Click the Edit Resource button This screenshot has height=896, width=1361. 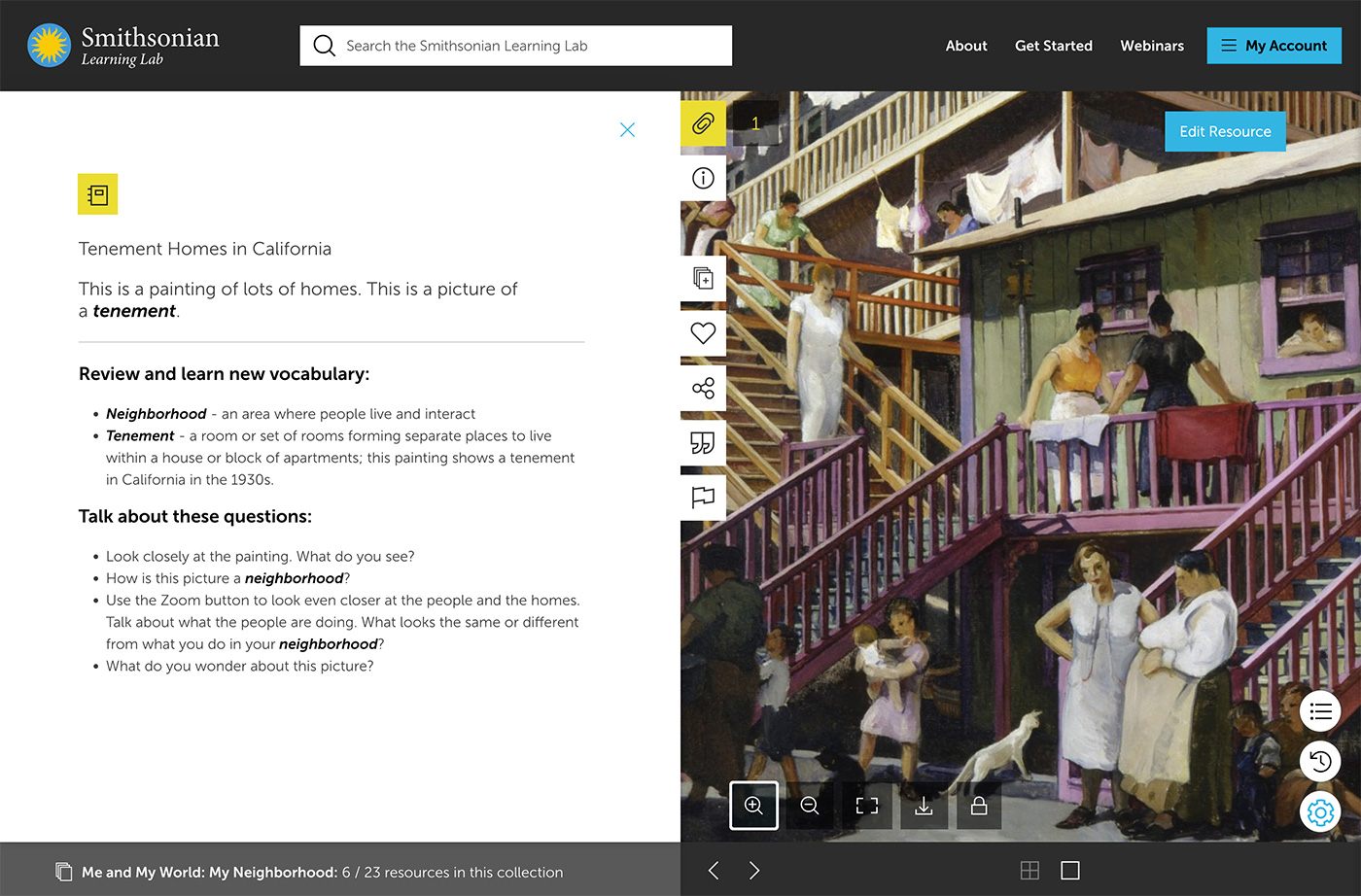pyautogui.click(x=1225, y=131)
